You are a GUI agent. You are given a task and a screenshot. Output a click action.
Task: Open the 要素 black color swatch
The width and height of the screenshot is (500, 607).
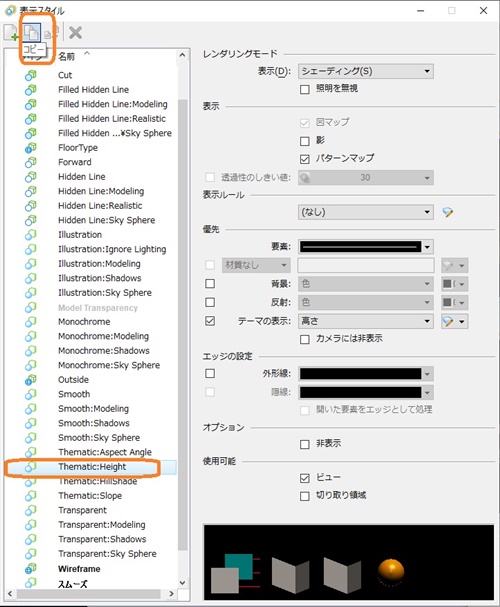click(x=366, y=247)
